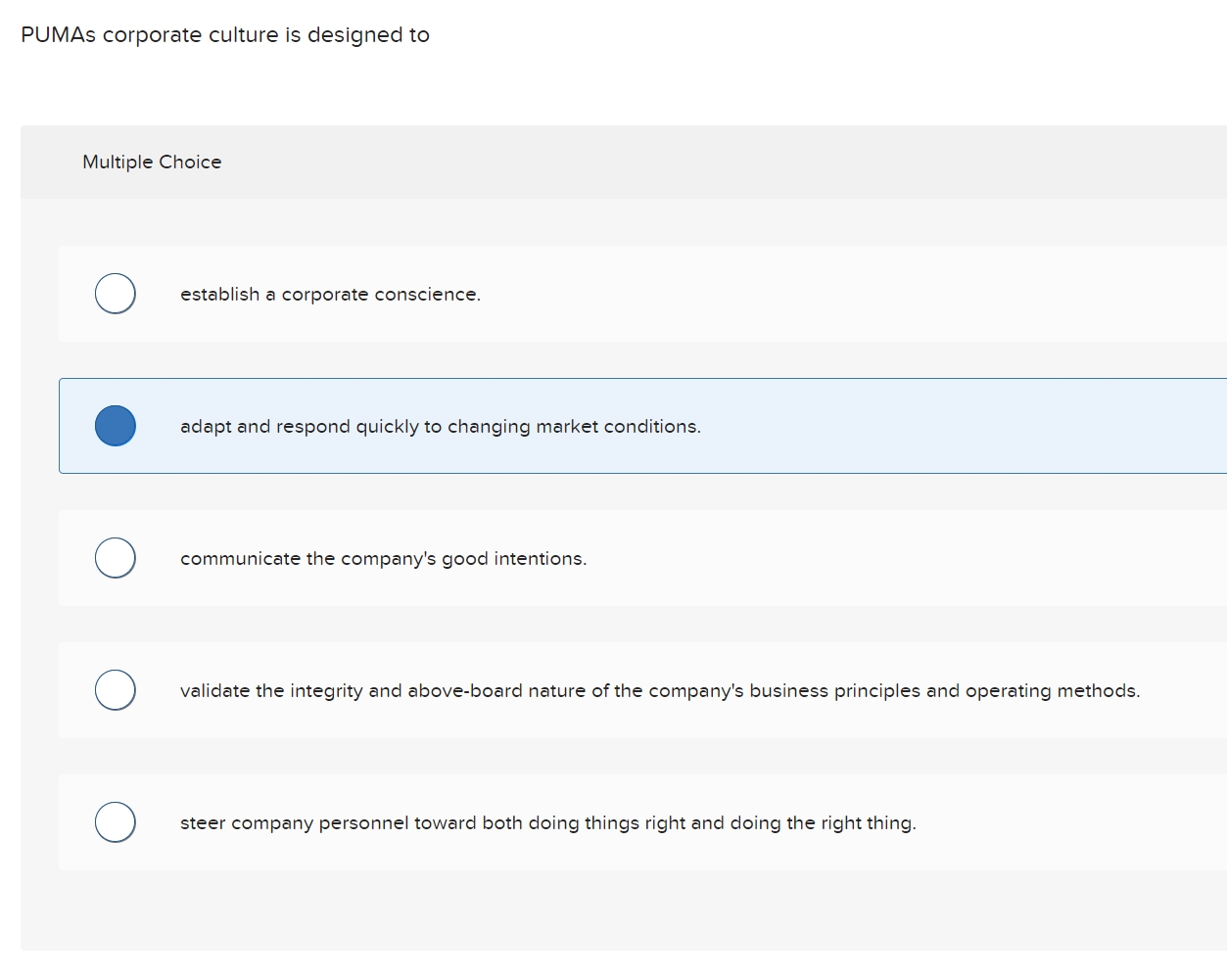Click answer text starting 'validate the integrity and above-board'
The image size is (1227, 980).
659,691
